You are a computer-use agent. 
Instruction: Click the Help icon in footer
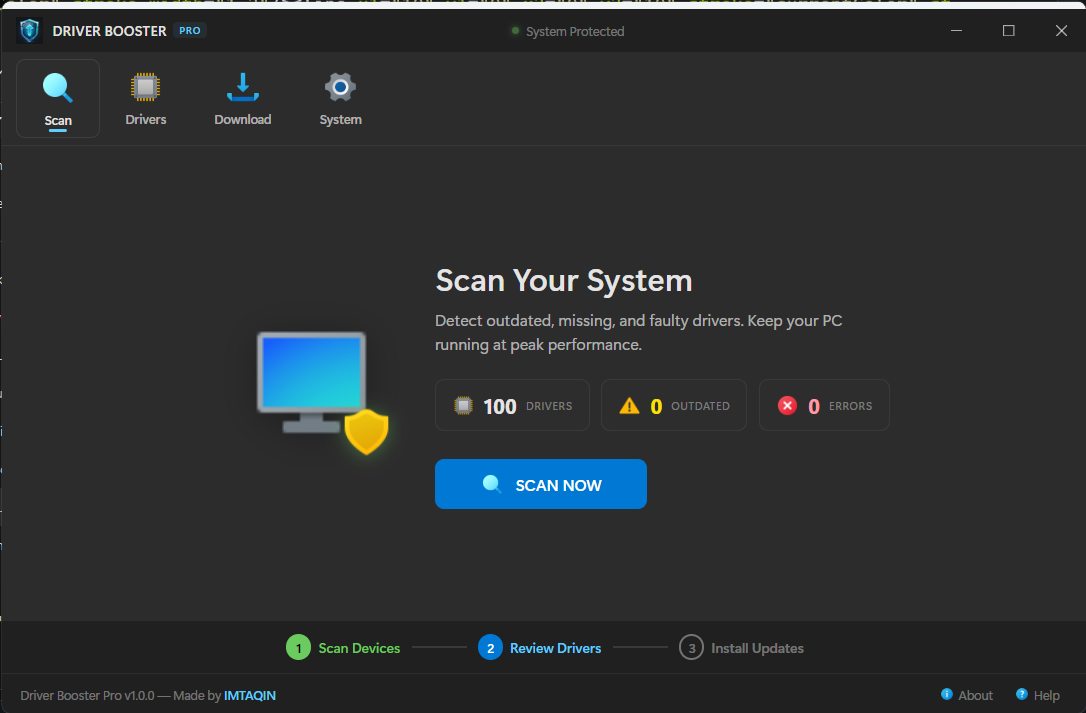coord(1021,694)
